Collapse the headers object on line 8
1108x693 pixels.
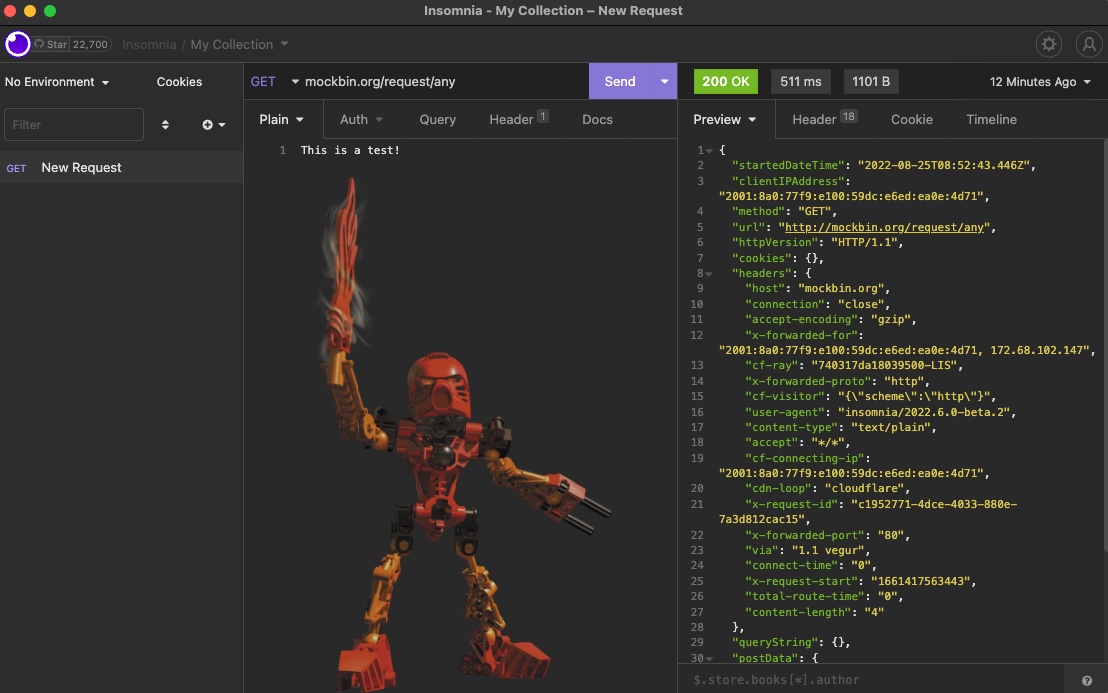[x=707, y=273]
